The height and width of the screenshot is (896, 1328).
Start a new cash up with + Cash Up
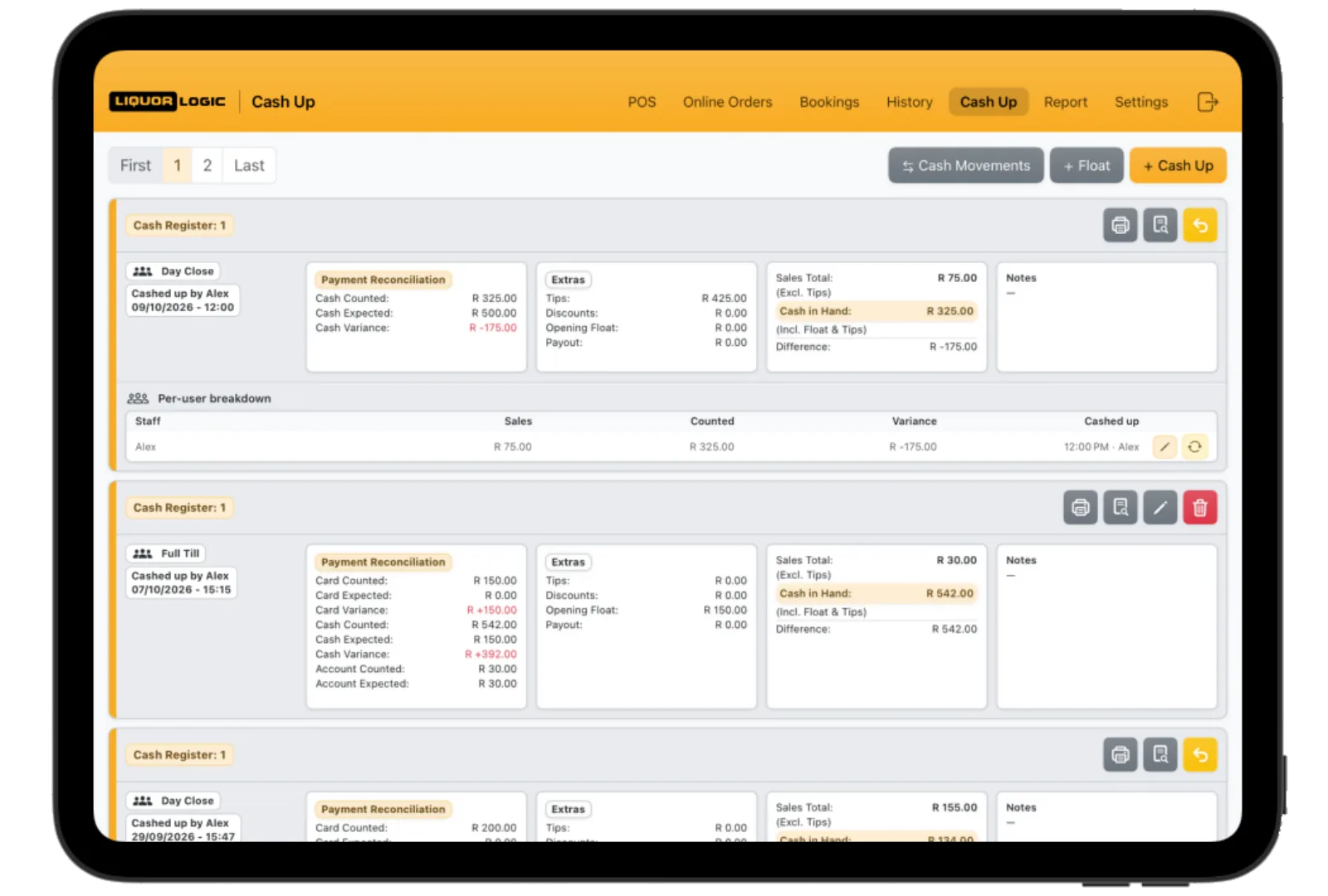coord(1178,165)
